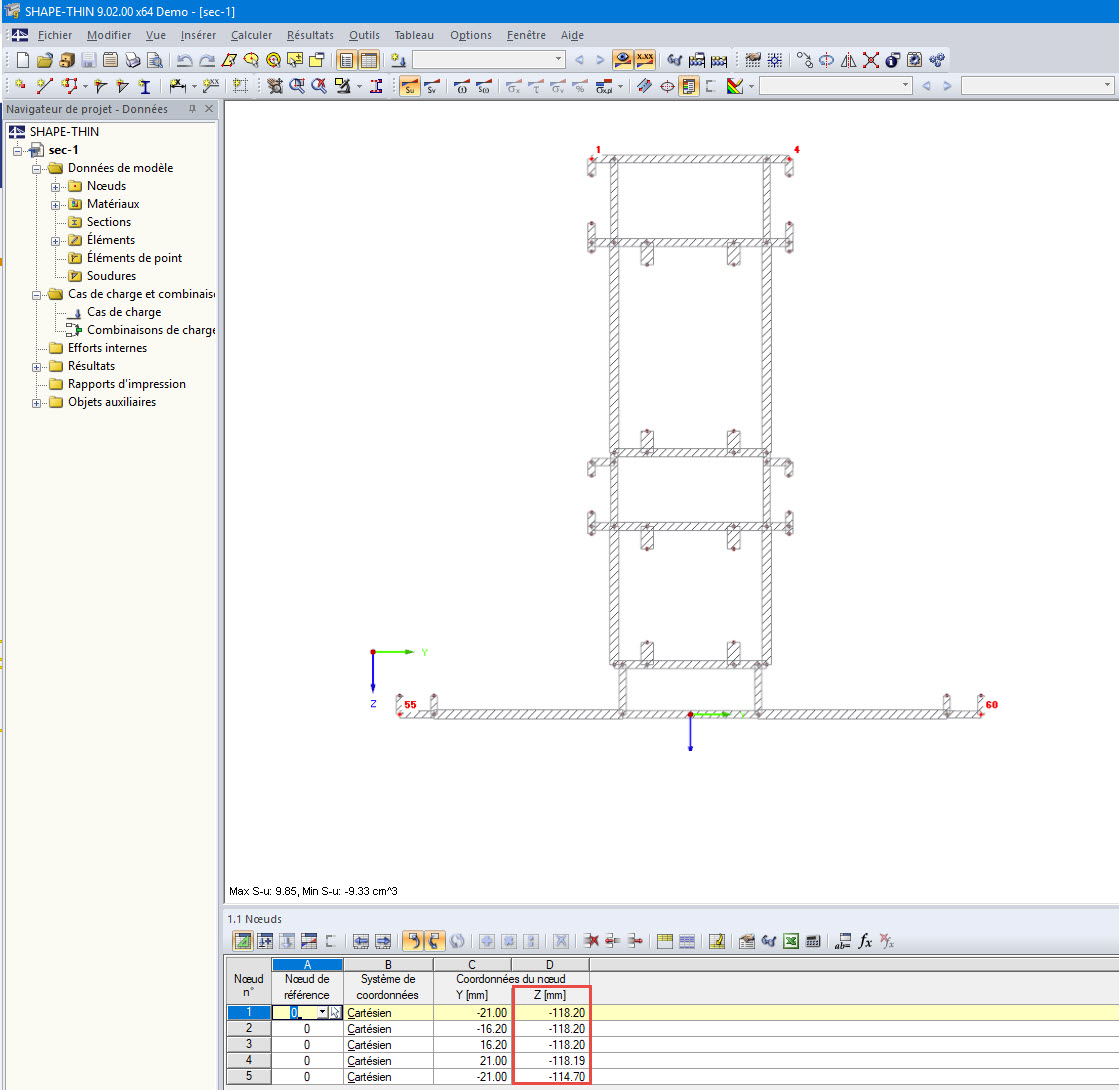1119x1090 pixels.
Task: Open the Outils menu
Action: 364,35
